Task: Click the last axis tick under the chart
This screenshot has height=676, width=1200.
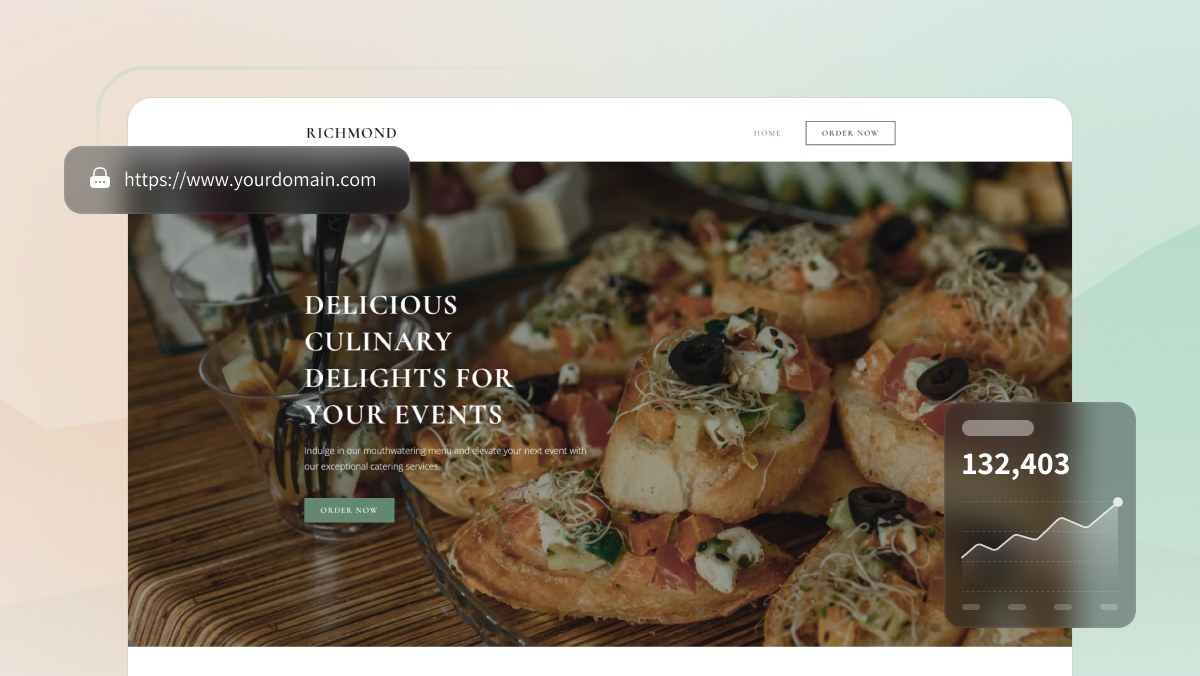Action: 1109,607
